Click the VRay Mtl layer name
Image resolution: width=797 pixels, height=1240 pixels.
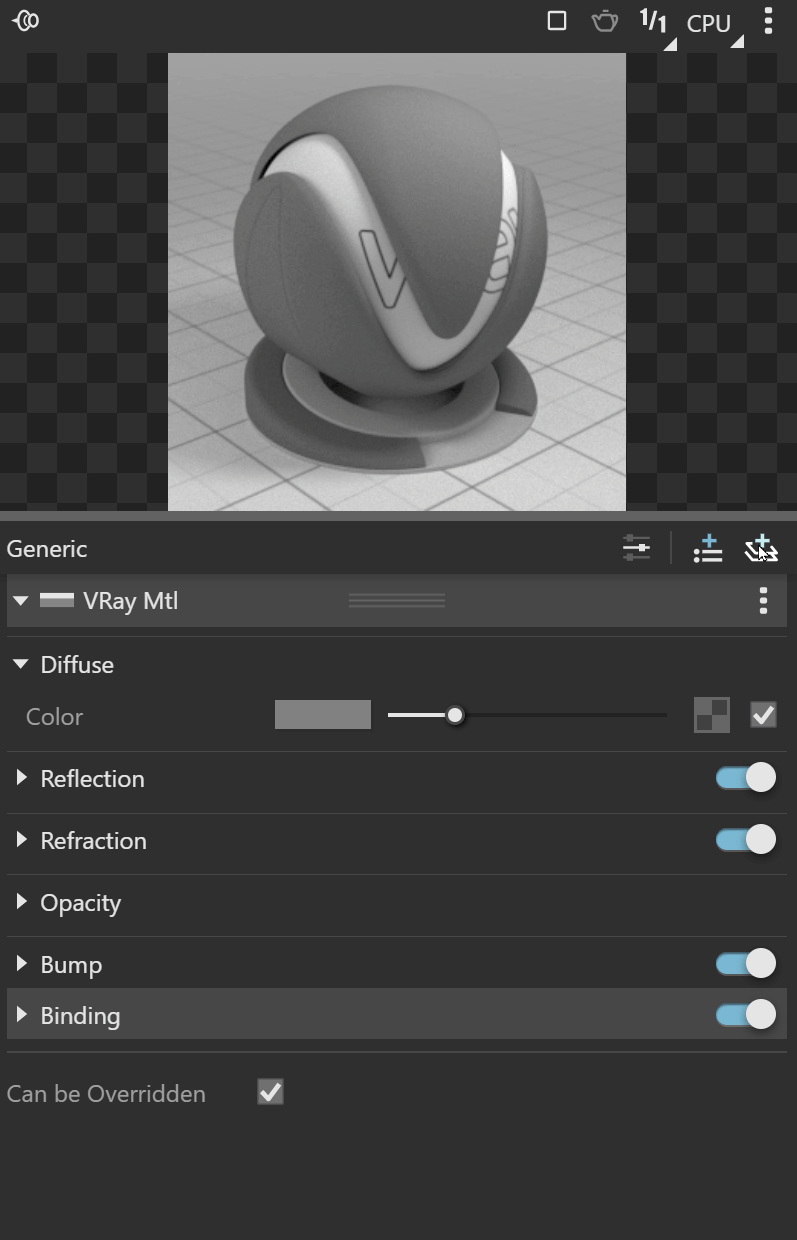coord(131,601)
